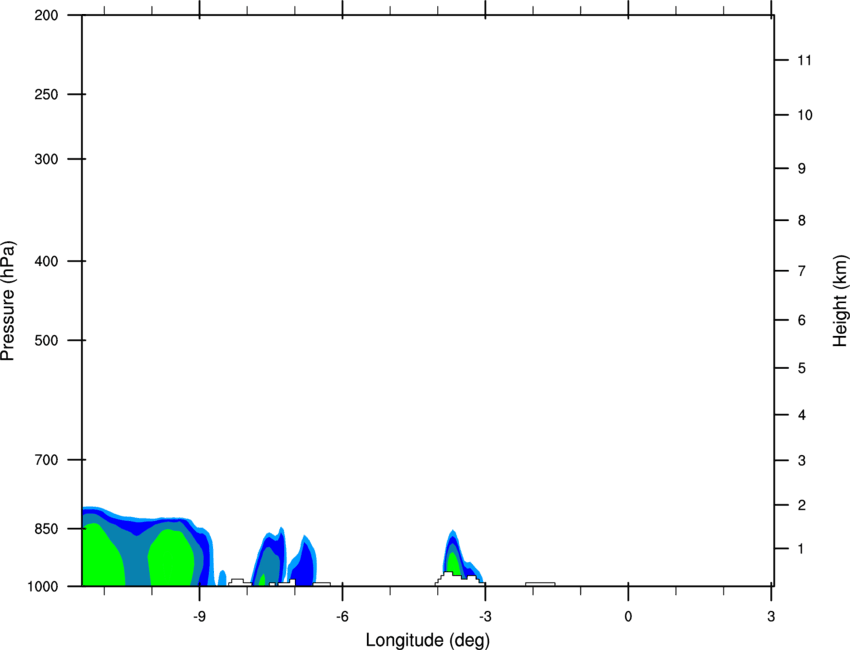The height and width of the screenshot is (650, 850).
Task: Click the -3 longitude tick label
Action: [485, 617]
